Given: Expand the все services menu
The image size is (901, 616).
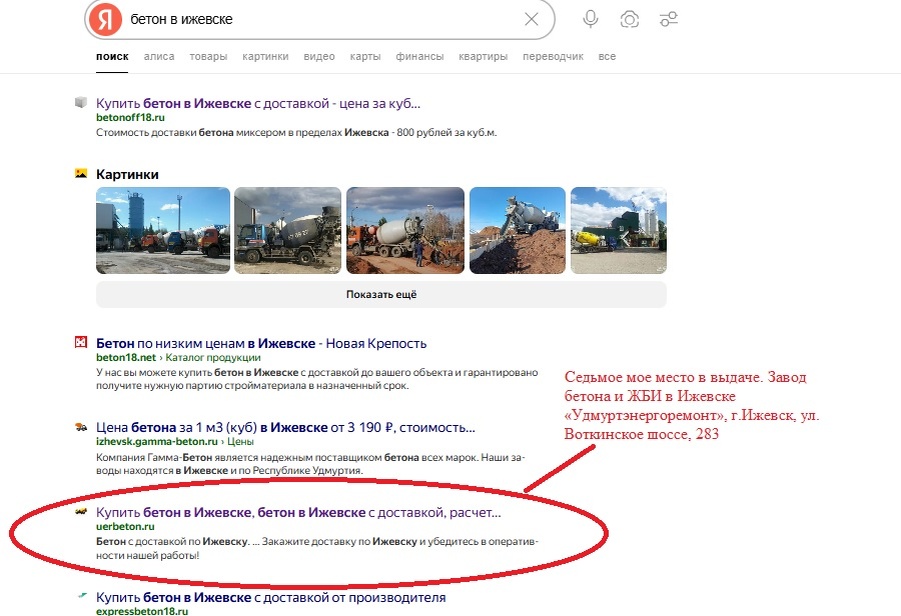Looking at the screenshot, I should [x=607, y=56].
